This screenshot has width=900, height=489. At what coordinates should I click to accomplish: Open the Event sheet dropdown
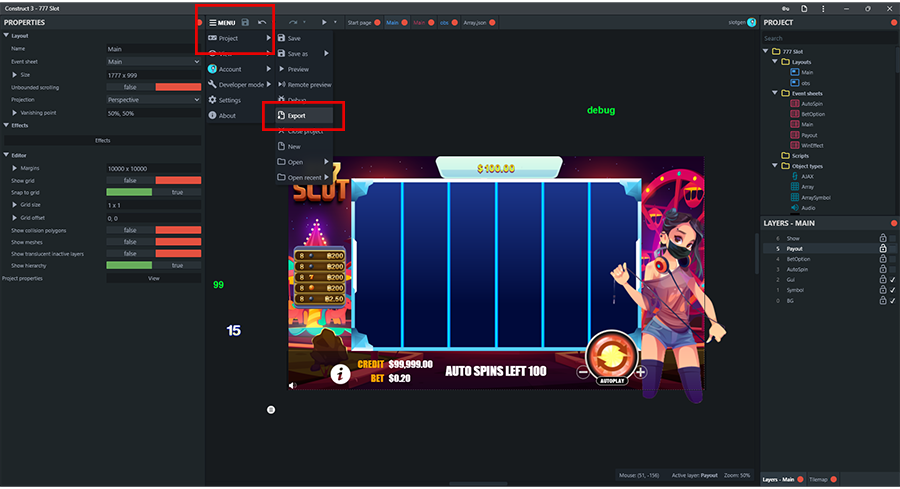154,61
